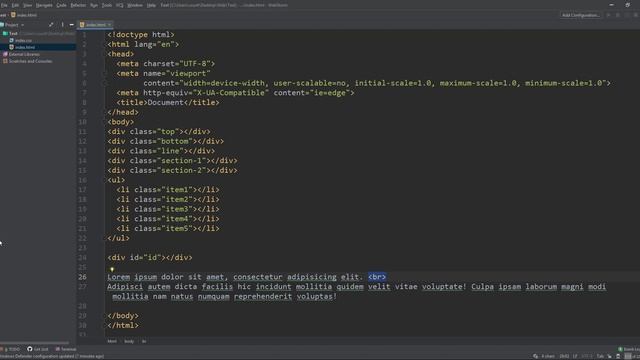This screenshot has width=640, height=360.
Task: Click the <ul> opening tag on line 16
Action: [116, 180]
